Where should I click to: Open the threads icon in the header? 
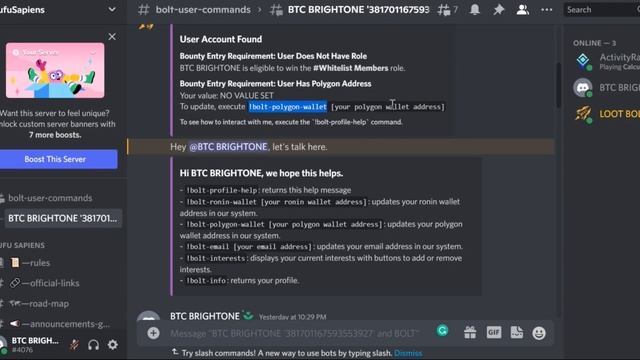coord(443,9)
